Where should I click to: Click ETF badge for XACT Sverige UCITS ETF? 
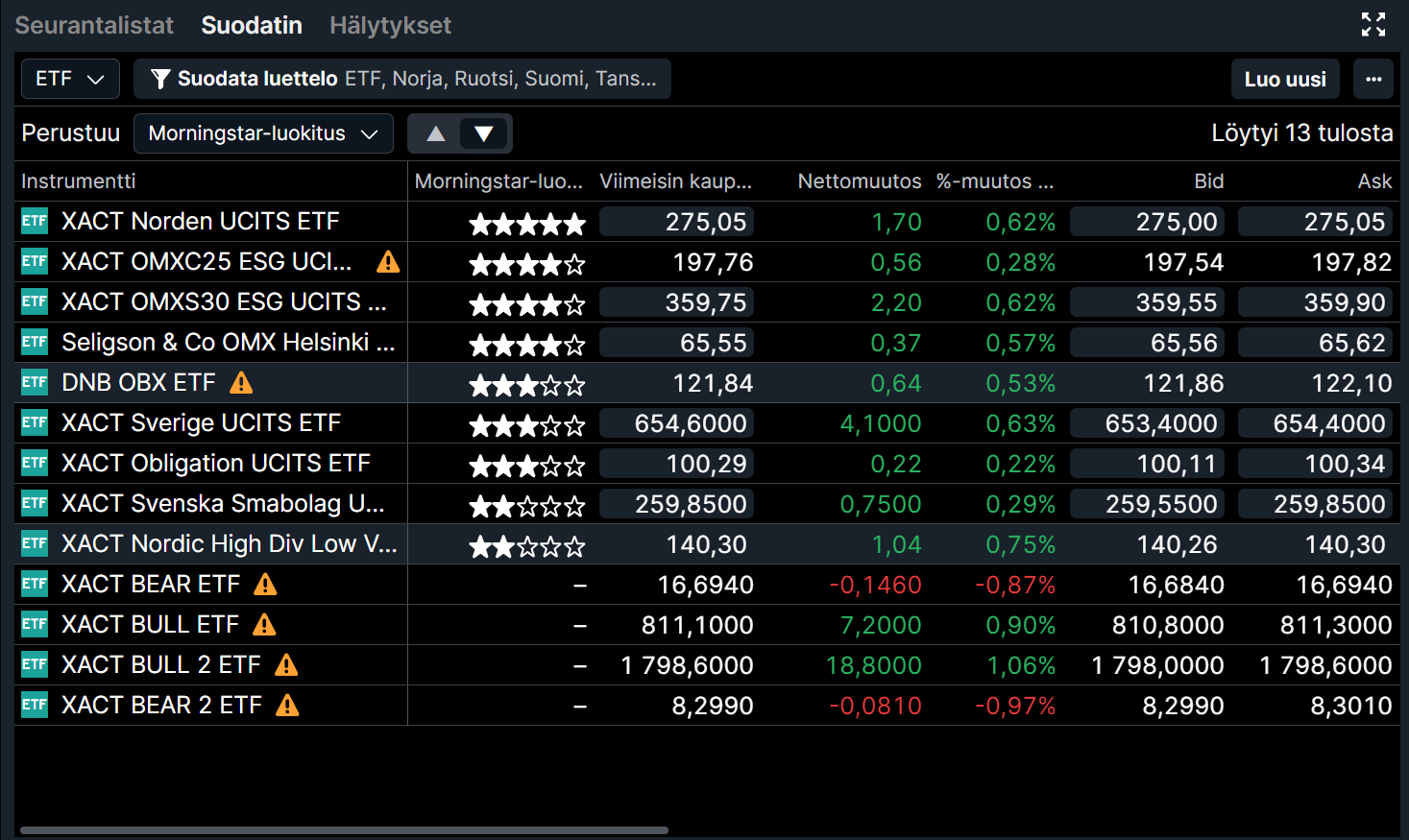[35, 422]
